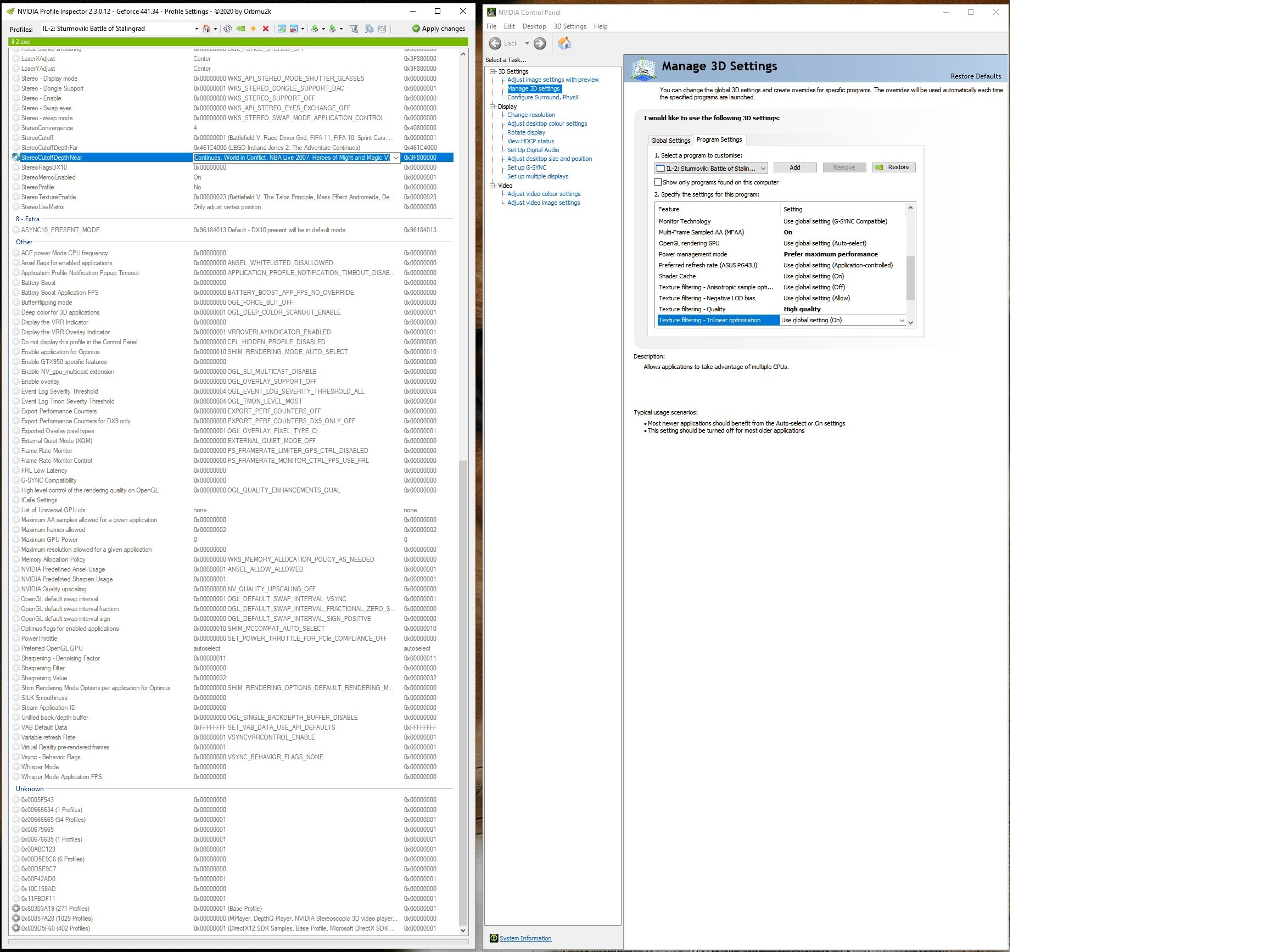Click the Forward arrow in NVIDIA Control Panel
This screenshot has width=1265, height=952.
(539, 43)
